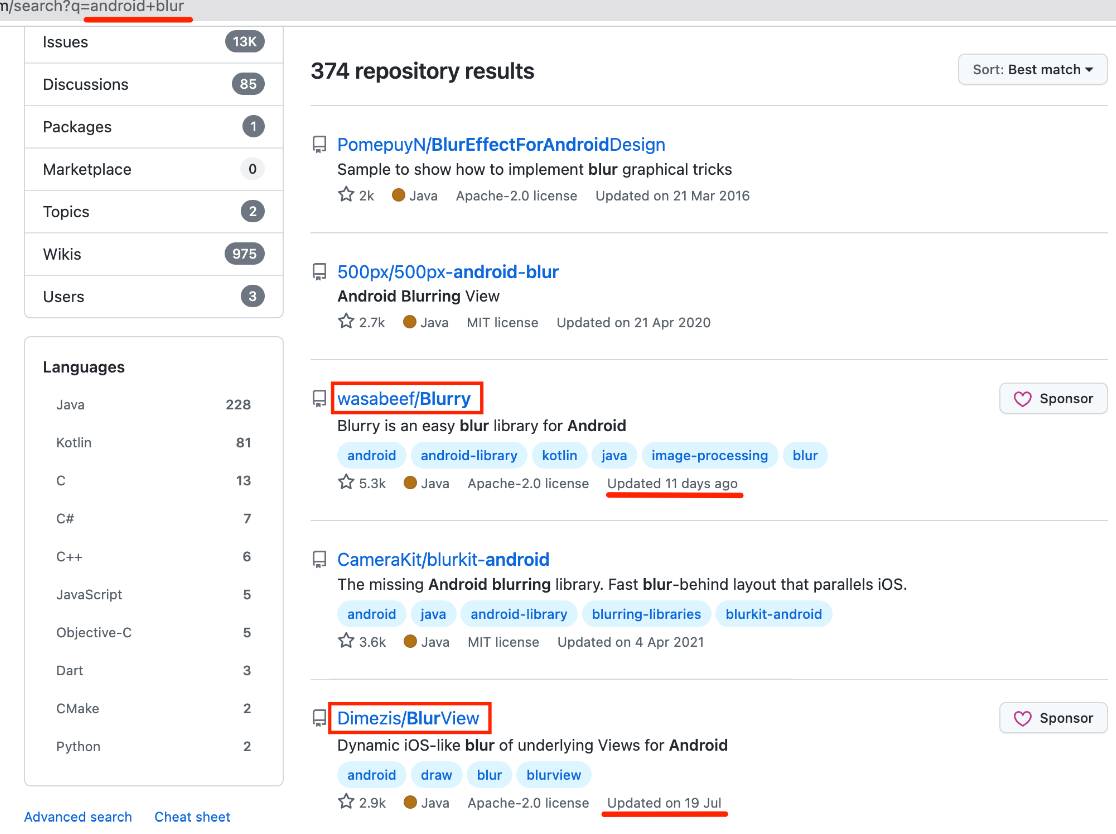The image size is (1116, 834).
Task: Click star icon on wasabeef/Blurry result
Action: (346, 483)
